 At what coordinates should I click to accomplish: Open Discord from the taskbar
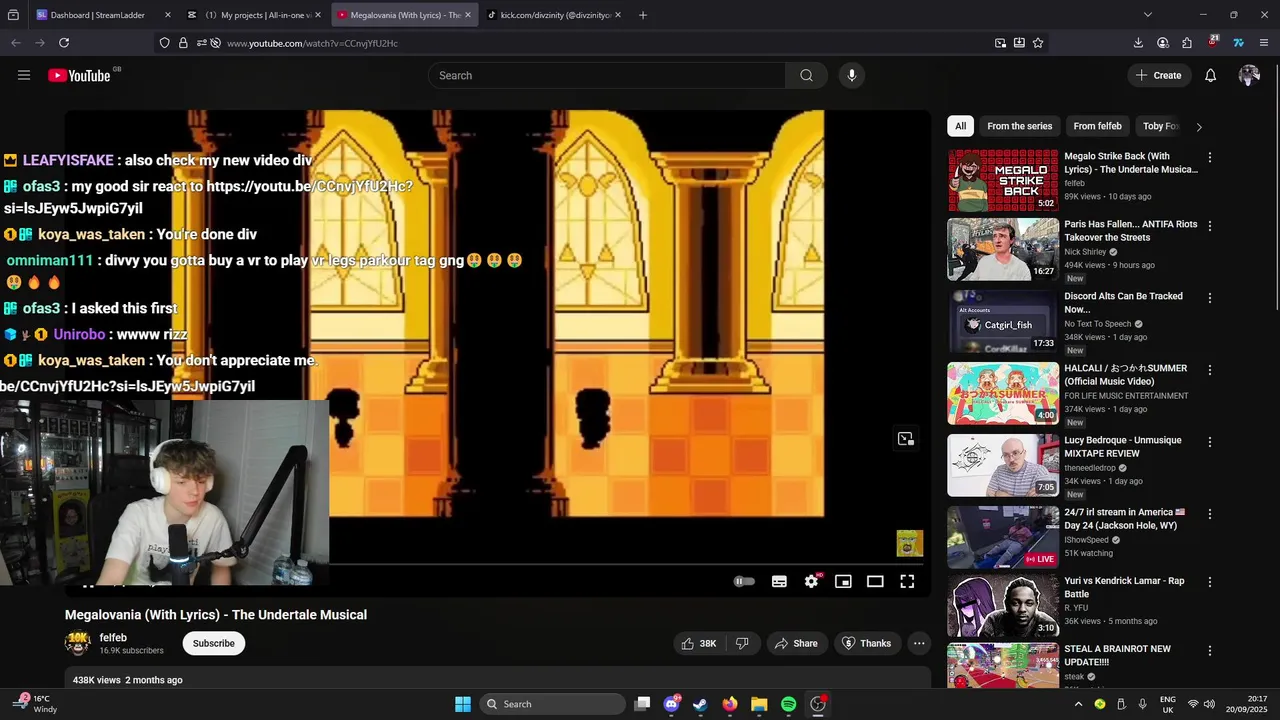672,704
